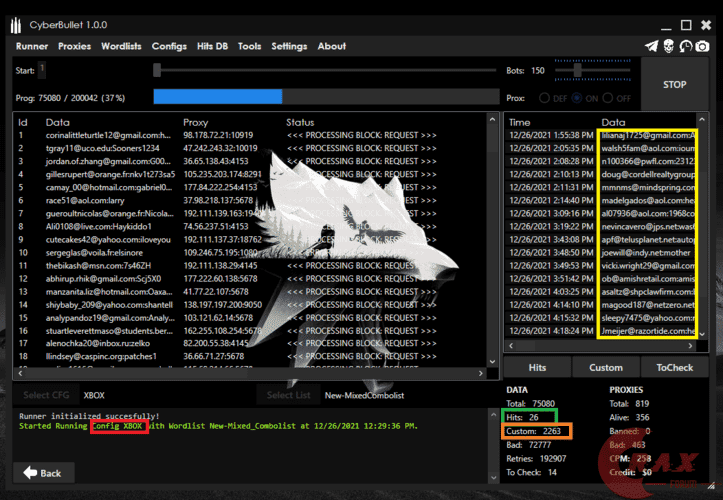Open the About menu

point(332,46)
